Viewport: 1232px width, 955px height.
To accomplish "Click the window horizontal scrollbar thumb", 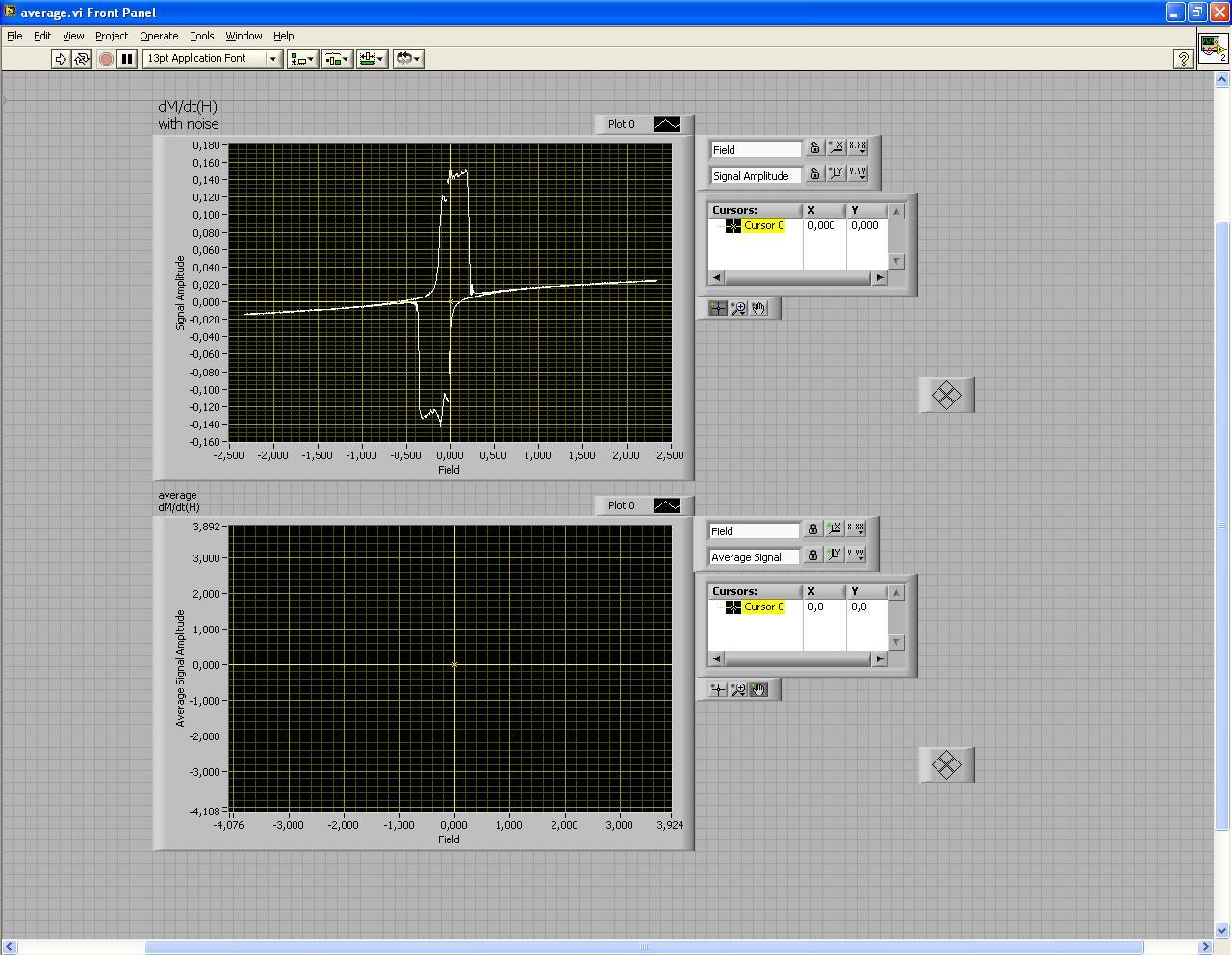I will [644, 947].
